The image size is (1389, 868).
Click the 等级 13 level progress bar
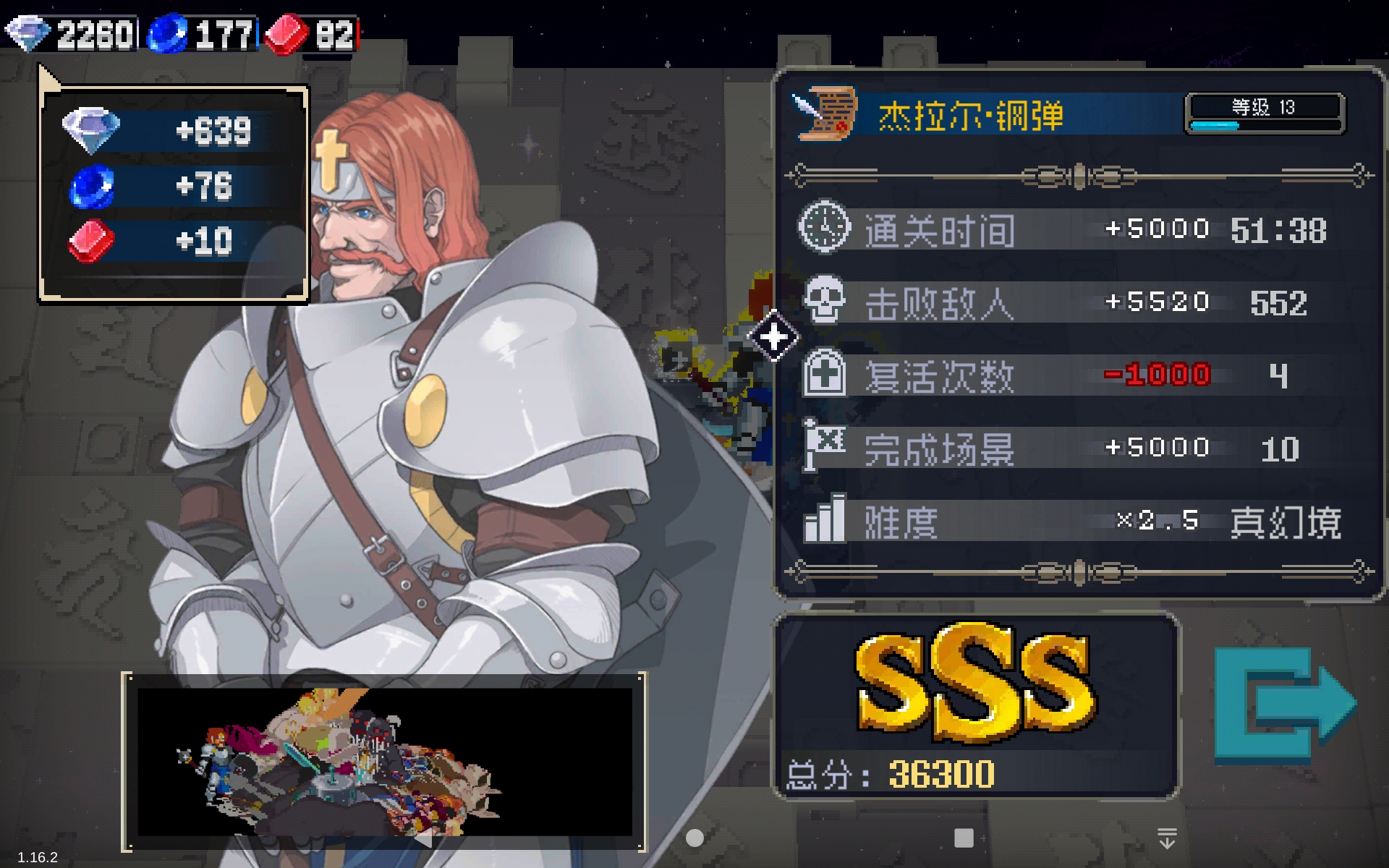click(x=1265, y=114)
